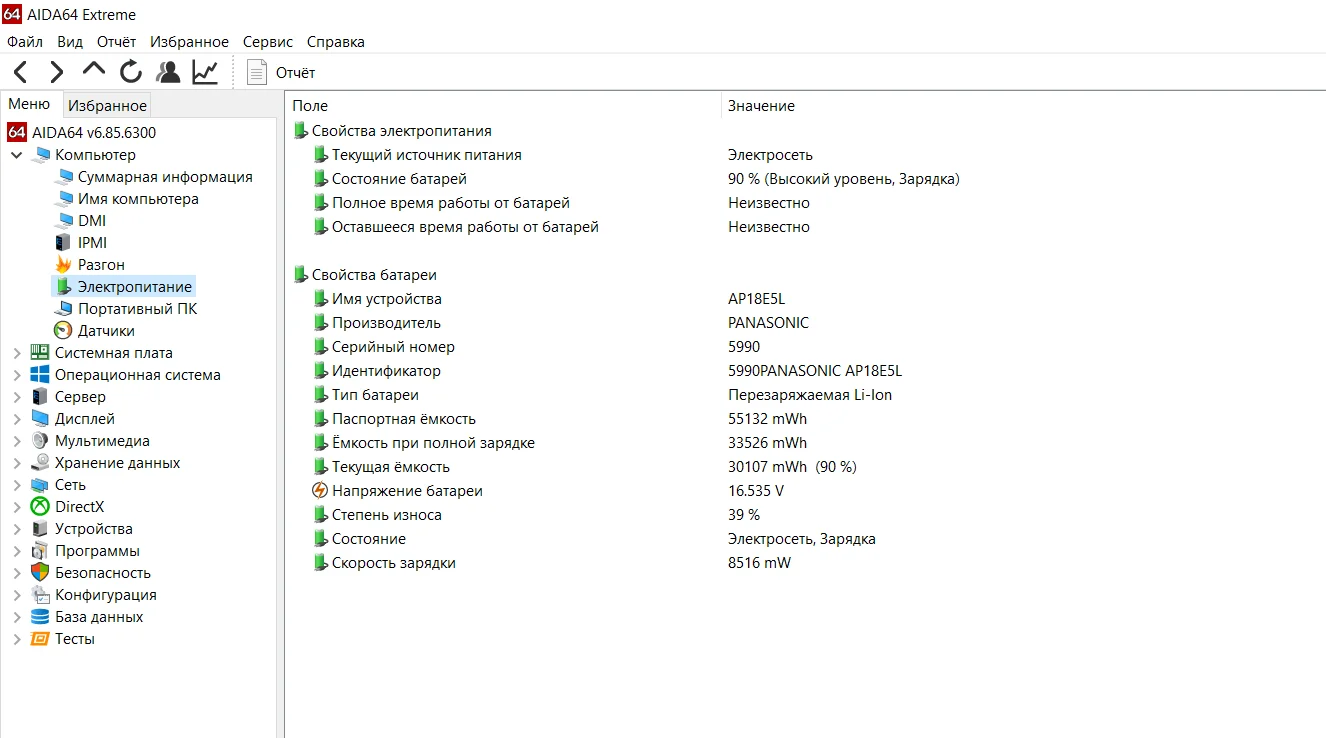Expand the DirectX tree node
Image resolution: width=1326 pixels, height=738 pixels.
[x=17, y=507]
